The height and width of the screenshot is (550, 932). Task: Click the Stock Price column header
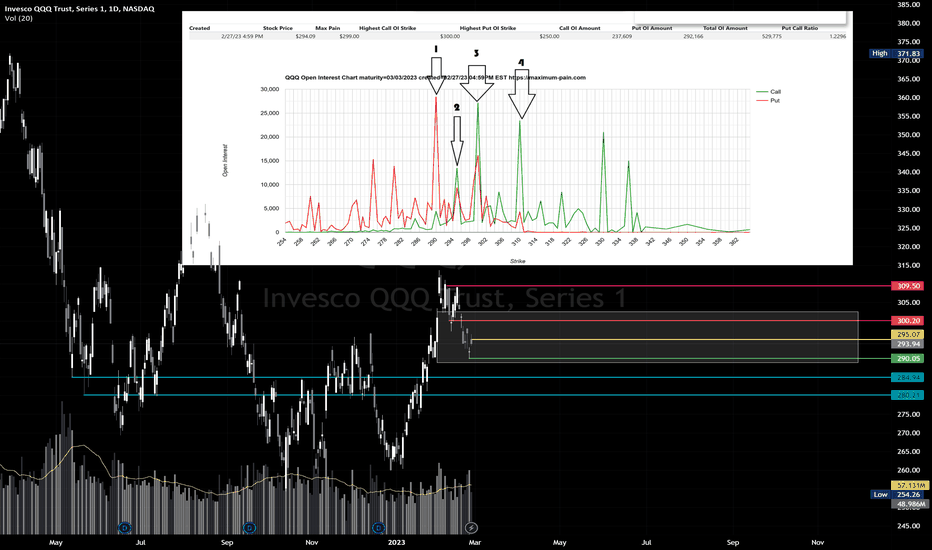coord(278,28)
